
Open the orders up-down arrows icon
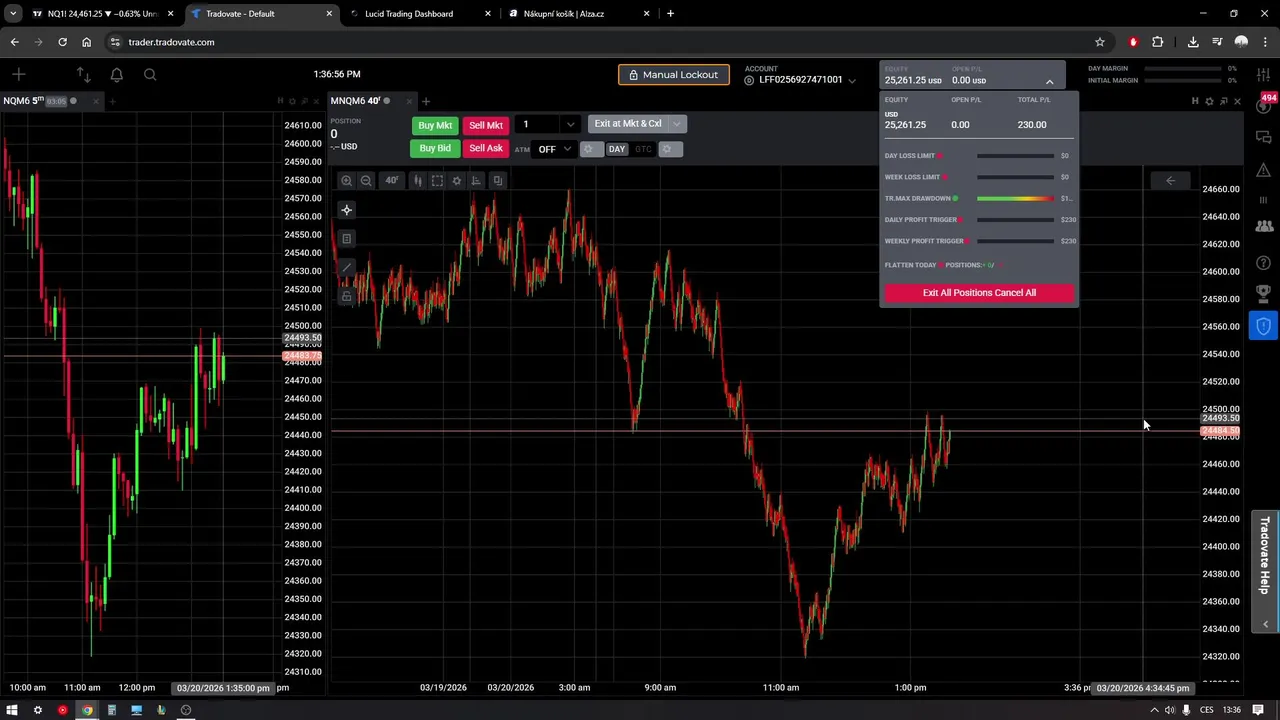(83, 74)
